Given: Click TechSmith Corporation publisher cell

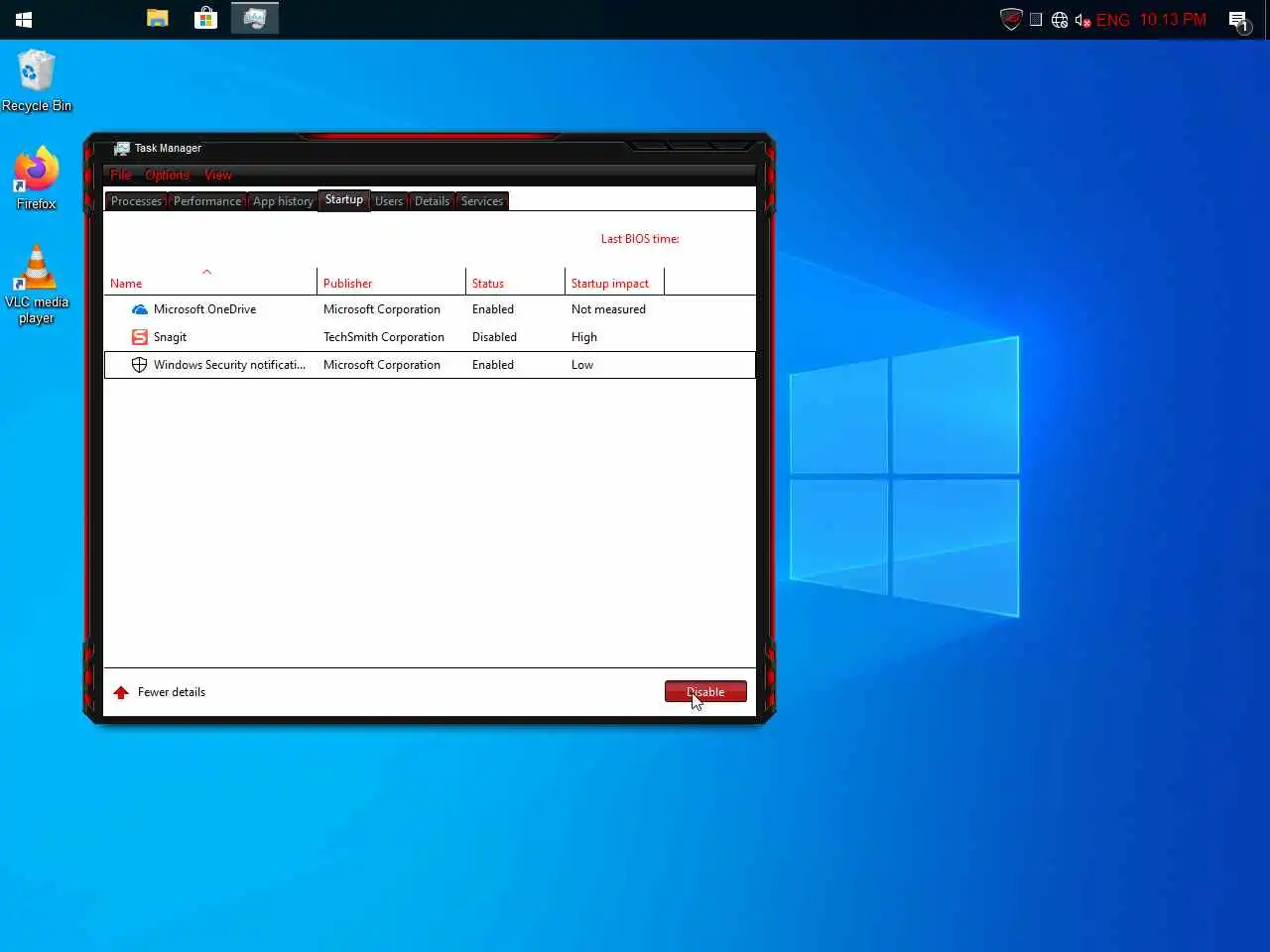Looking at the screenshot, I should (384, 337).
